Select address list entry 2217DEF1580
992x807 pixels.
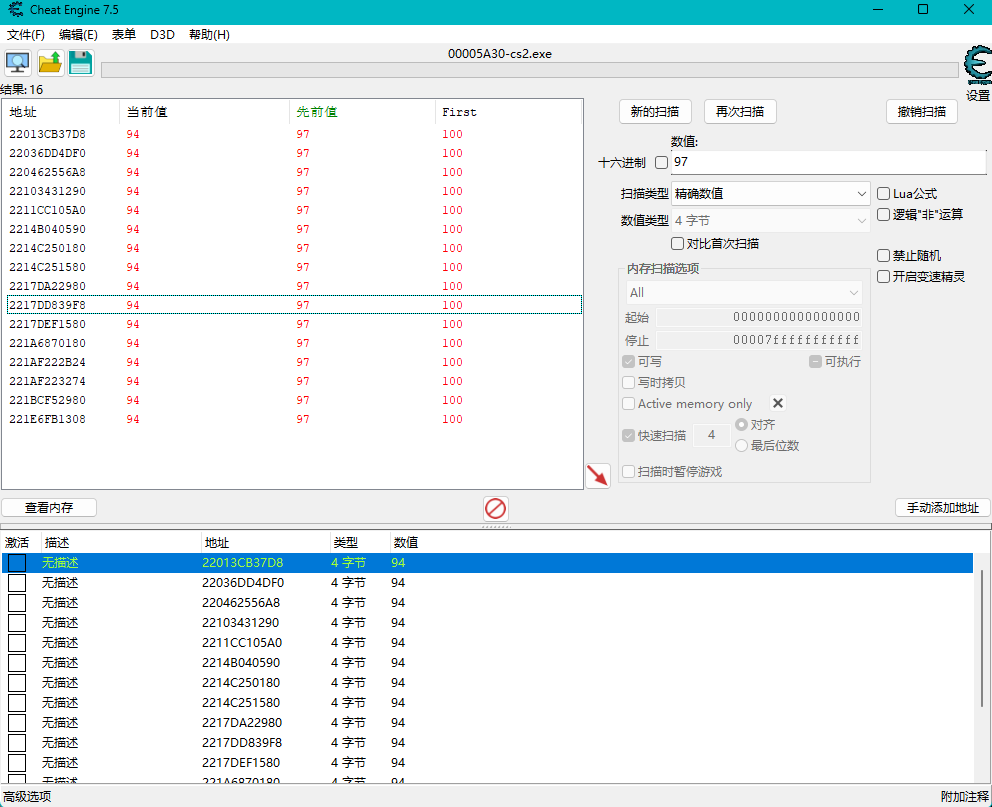487,763
